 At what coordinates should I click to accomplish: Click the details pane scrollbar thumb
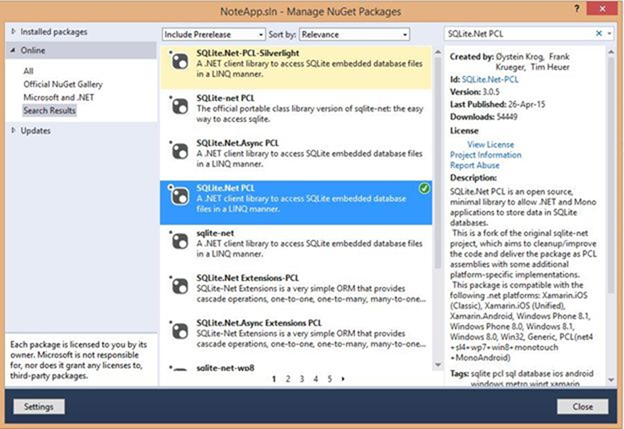(x=611, y=175)
